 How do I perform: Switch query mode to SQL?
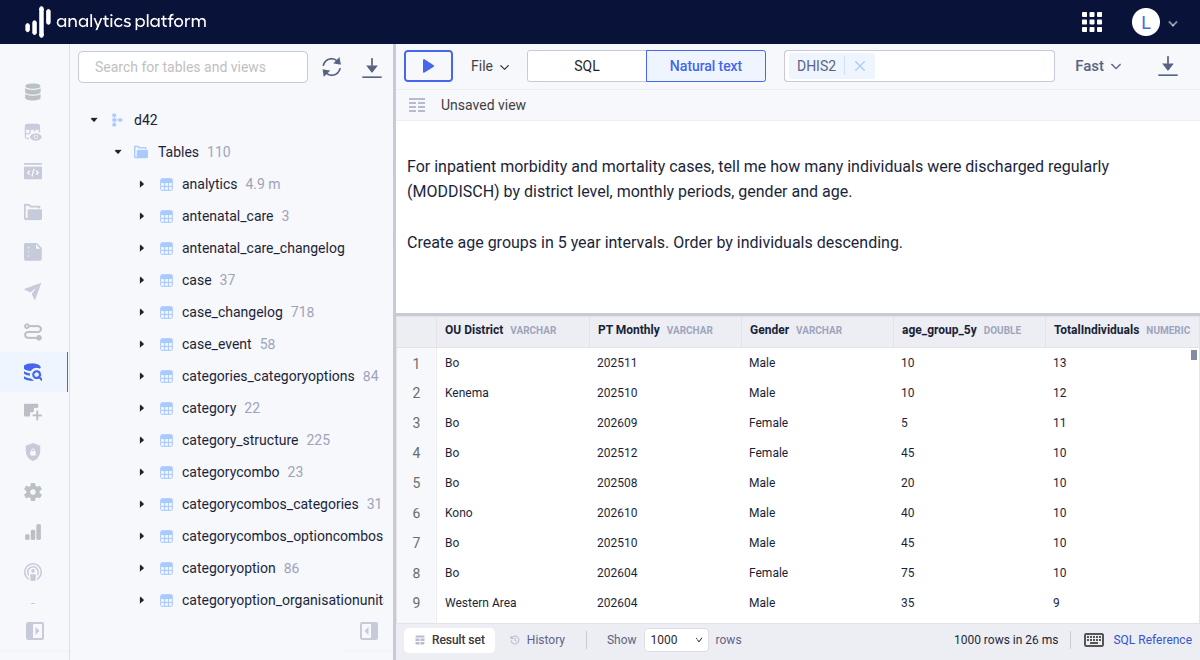[587, 66]
